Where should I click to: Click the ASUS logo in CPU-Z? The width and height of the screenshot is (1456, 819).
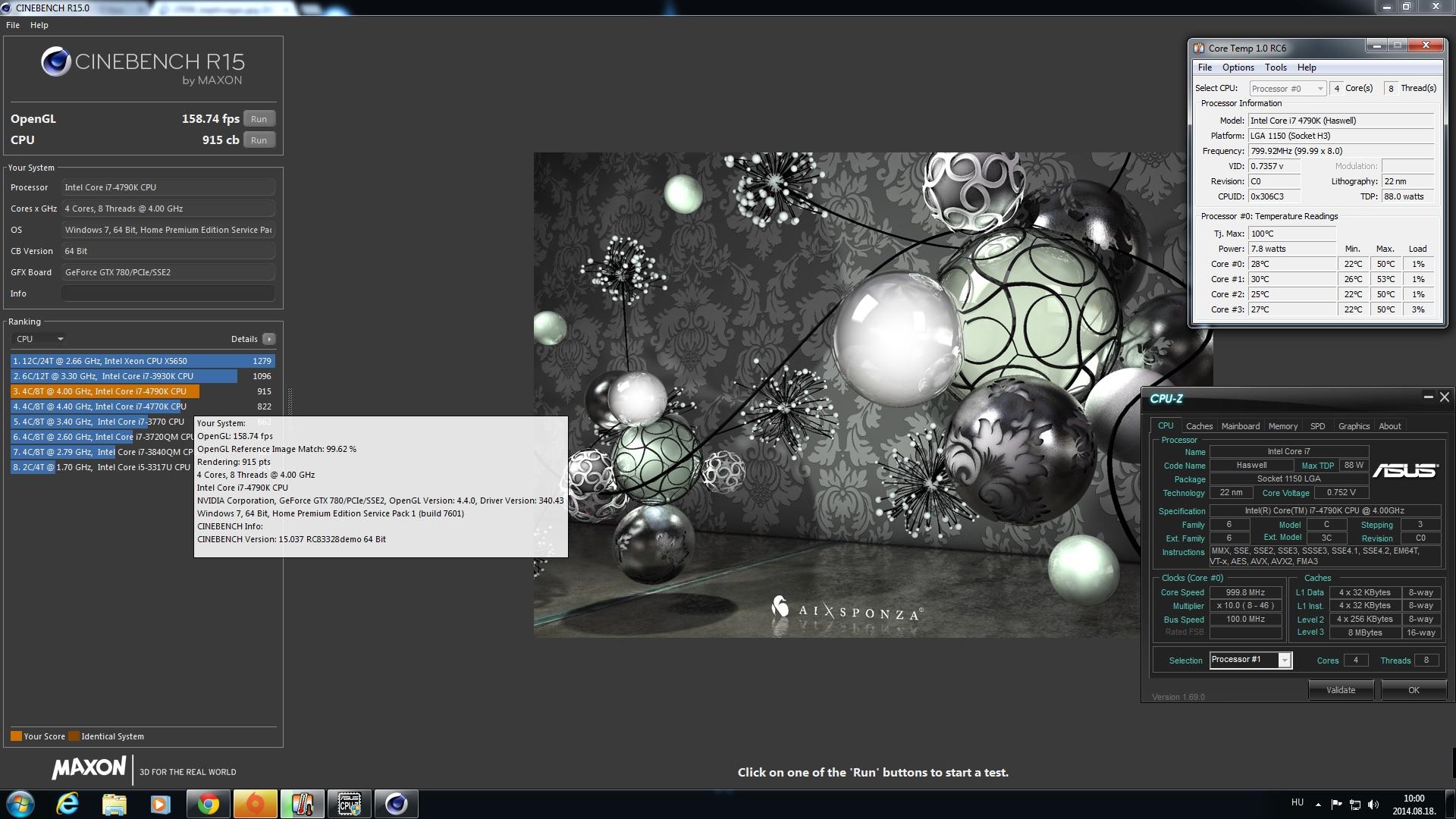(x=1405, y=470)
